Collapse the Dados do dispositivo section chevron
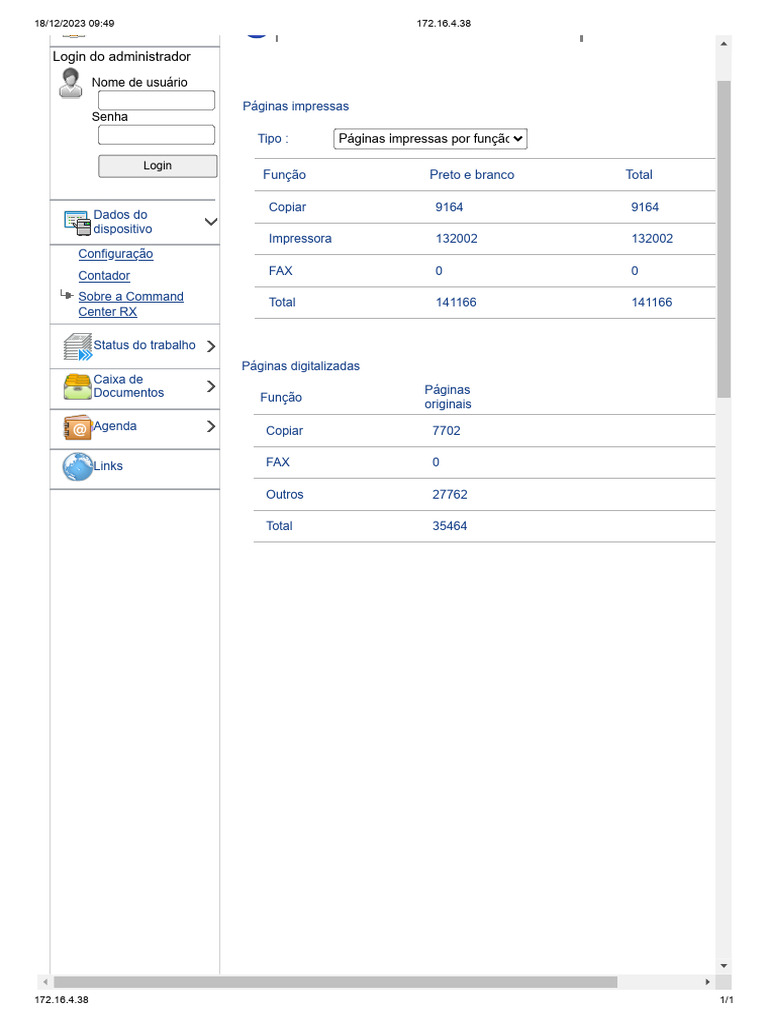Screen dimensions: 768x1024 [211, 222]
